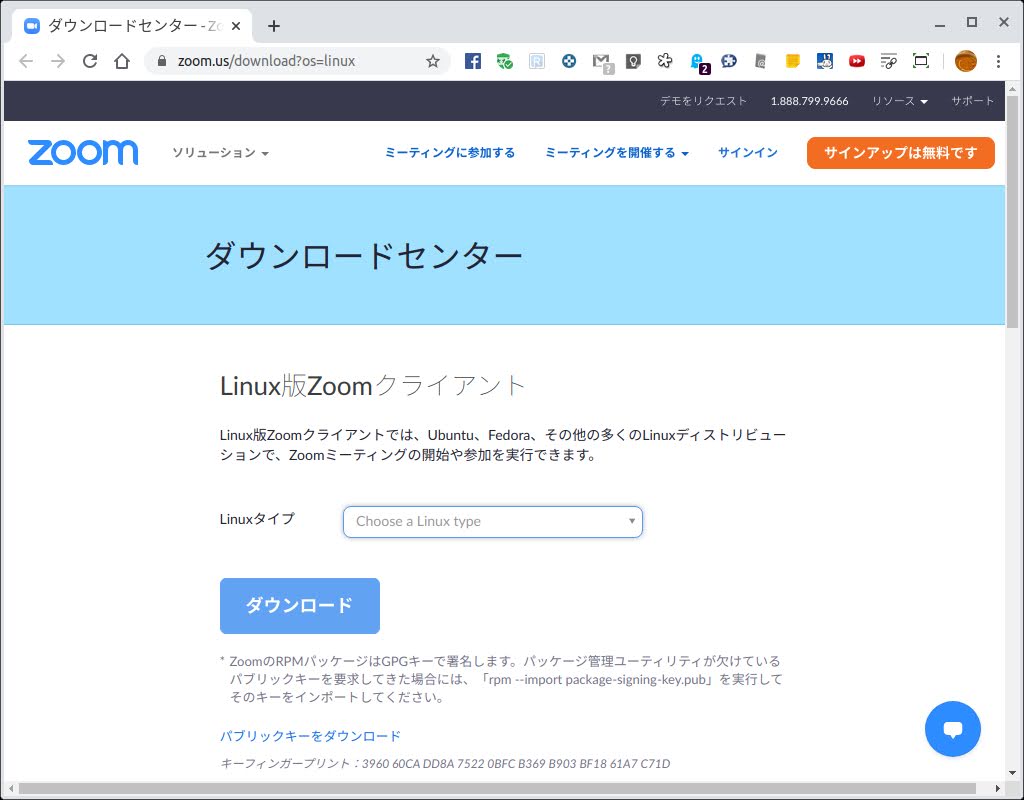View site security lock info
Screen dimensions: 1024x800
point(162,61)
